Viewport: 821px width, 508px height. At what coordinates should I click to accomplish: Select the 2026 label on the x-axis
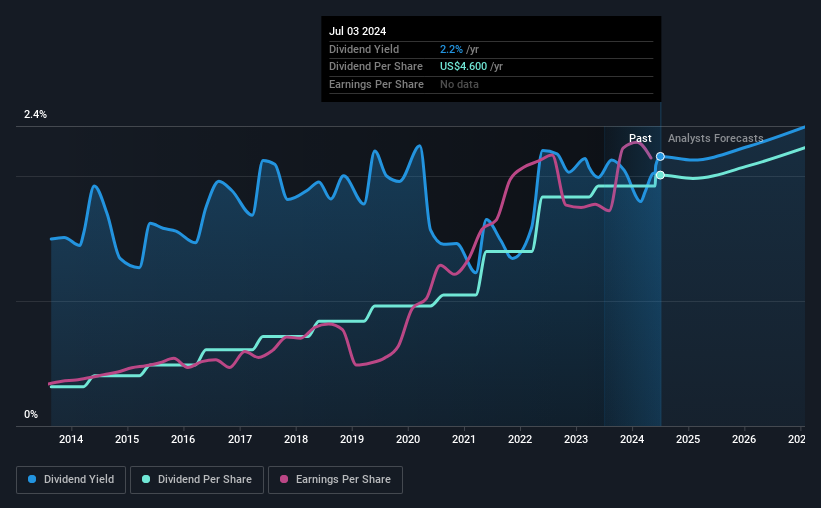744,439
